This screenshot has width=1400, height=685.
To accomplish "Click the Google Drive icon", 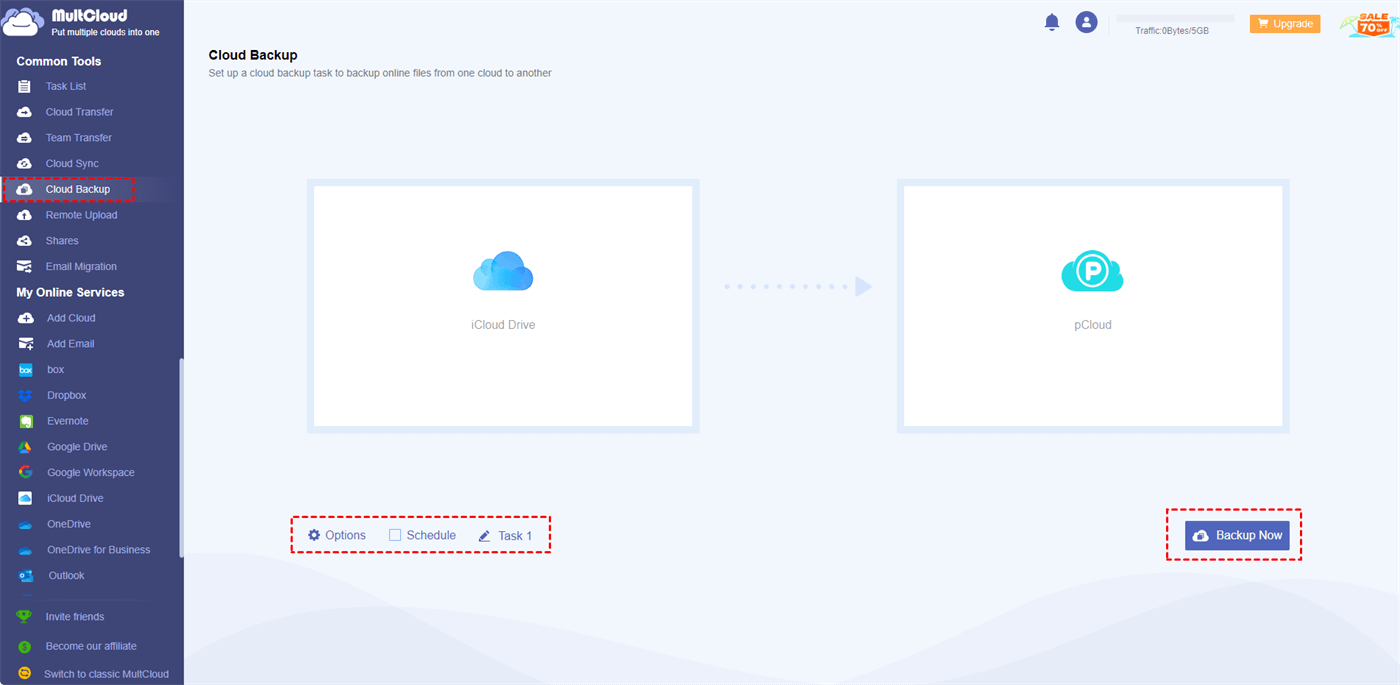I will (26, 447).
